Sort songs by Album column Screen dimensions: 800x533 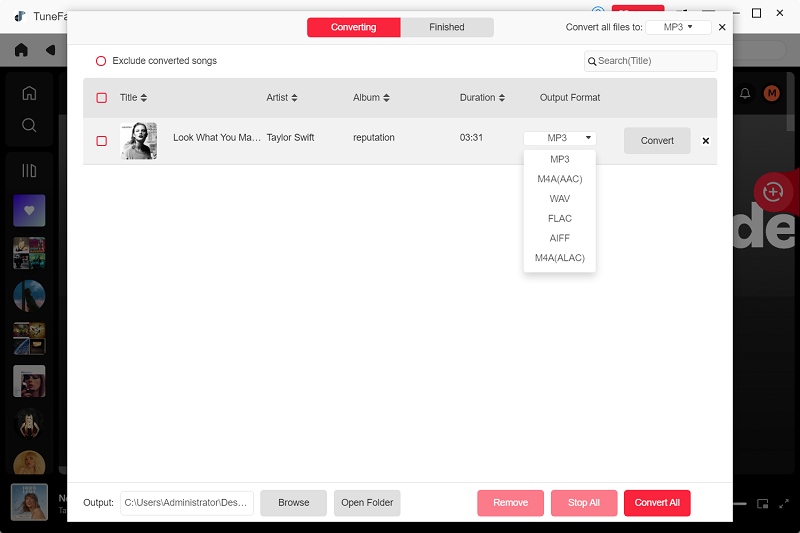(x=371, y=97)
